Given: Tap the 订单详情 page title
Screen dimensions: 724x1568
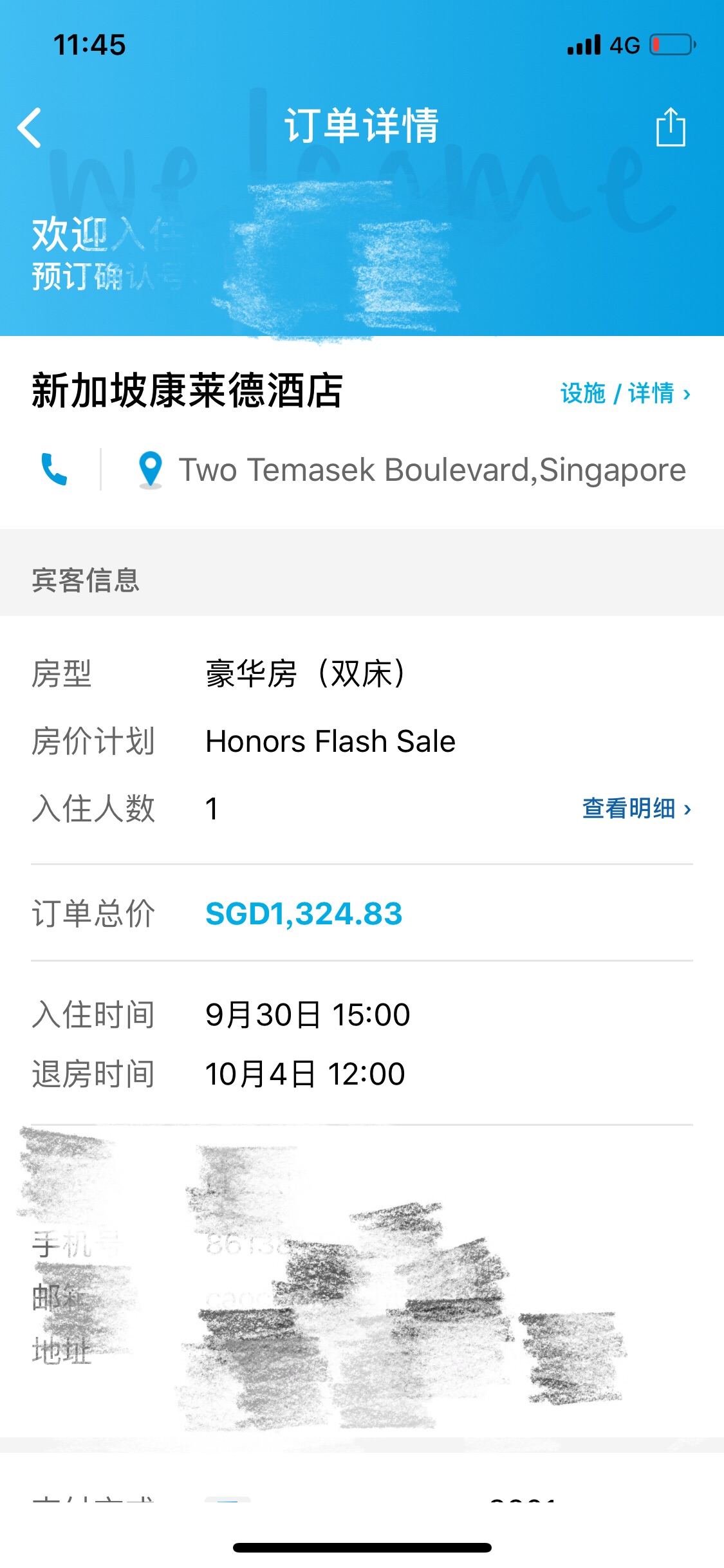Looking at the screenshot, I should [362, 126].
